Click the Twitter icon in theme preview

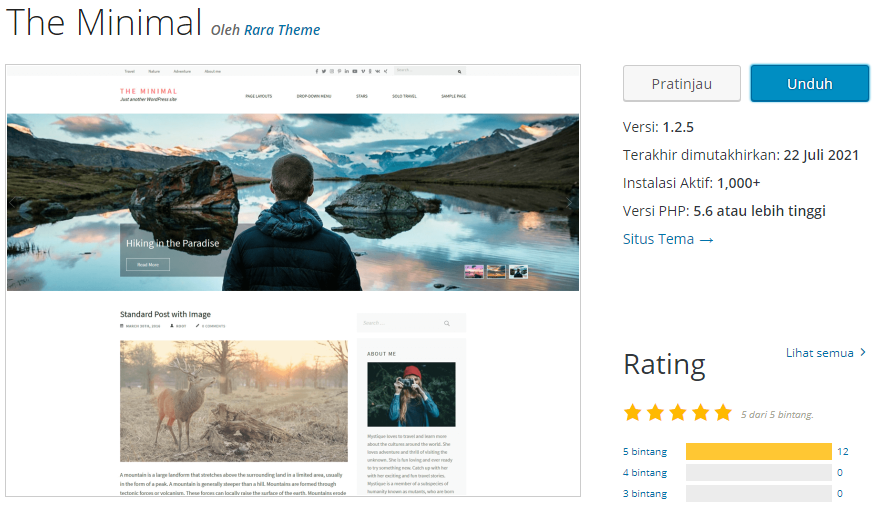click(324, 71)
